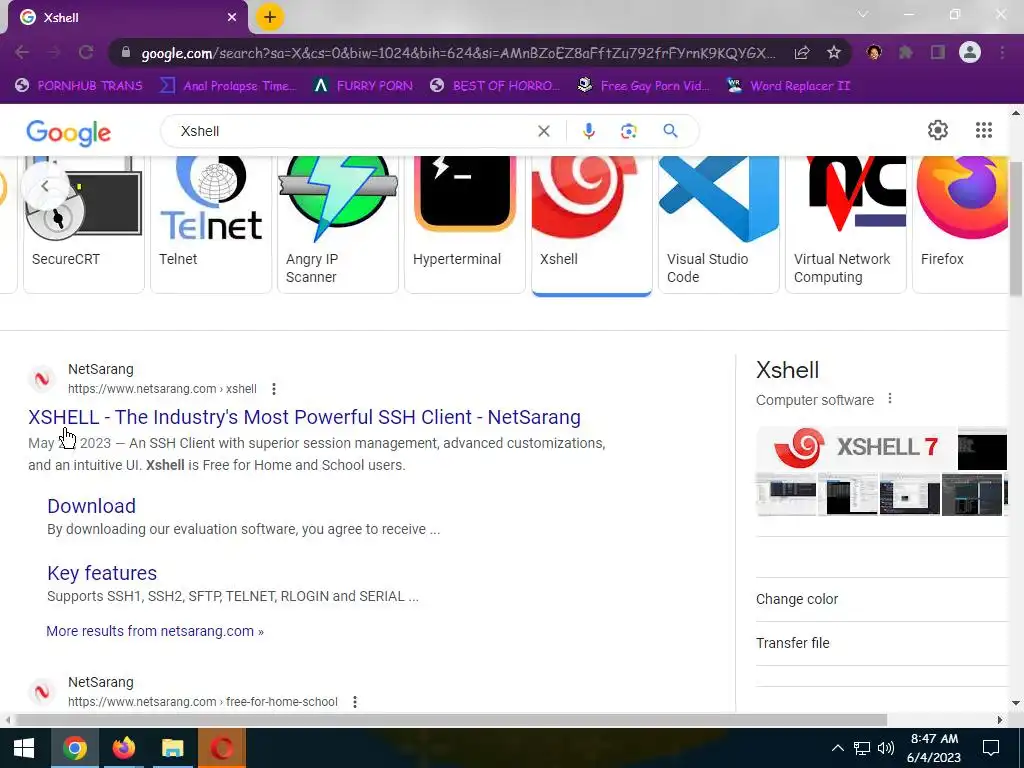
Task: Select the Firefox carousel card
Action: click(961, 224)
